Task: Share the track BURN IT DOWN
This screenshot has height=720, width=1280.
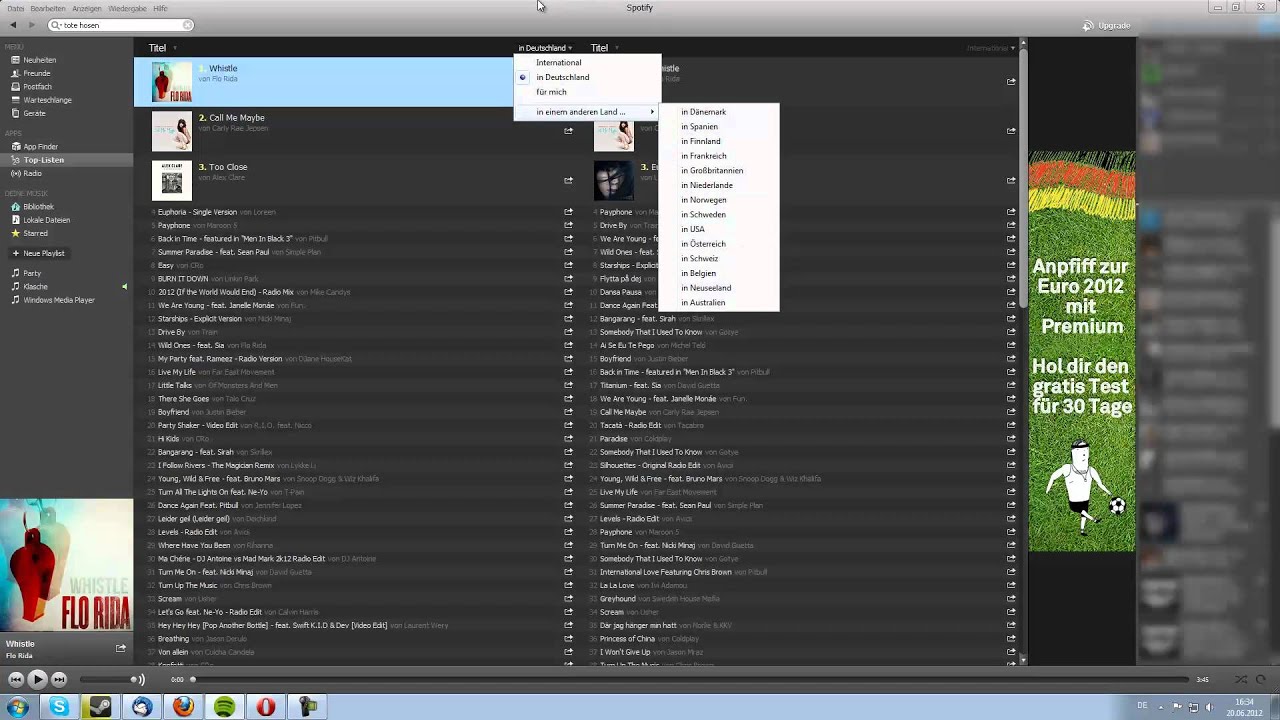Action: [568, 279]
